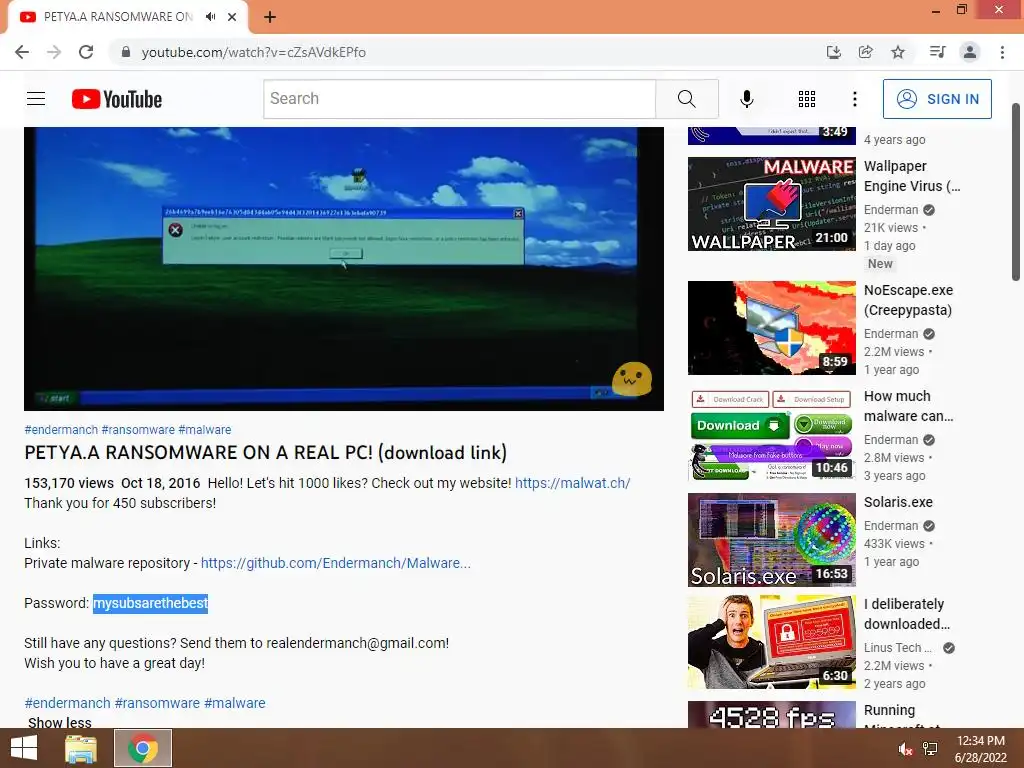The width and height of the screenshot is (1024, 768).
Task: Open Enderman channel under Solaris.exe
Action: (891, 526)
